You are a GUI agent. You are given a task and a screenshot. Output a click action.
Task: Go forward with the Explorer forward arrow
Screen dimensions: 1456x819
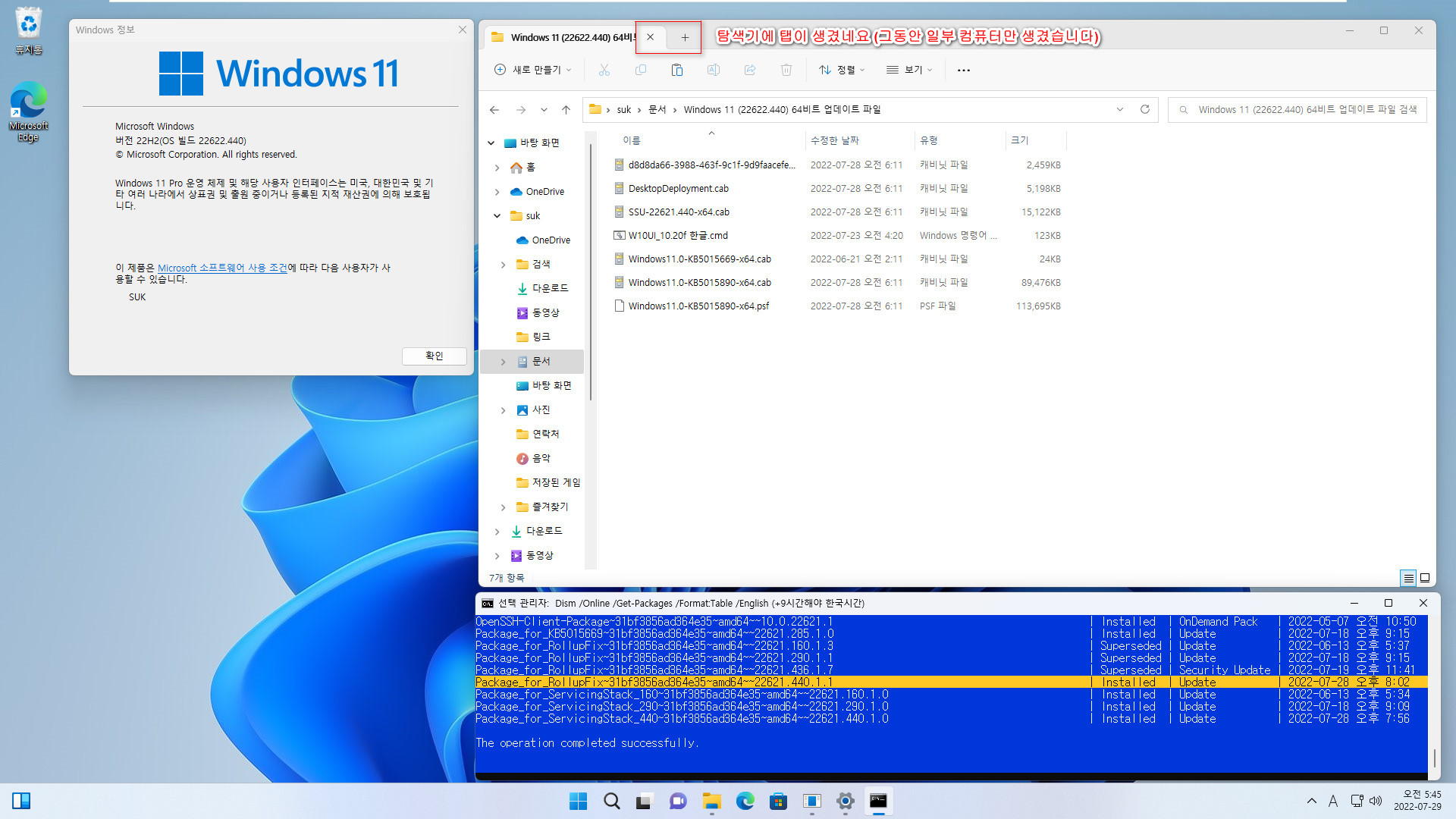[x=521, y=110]
